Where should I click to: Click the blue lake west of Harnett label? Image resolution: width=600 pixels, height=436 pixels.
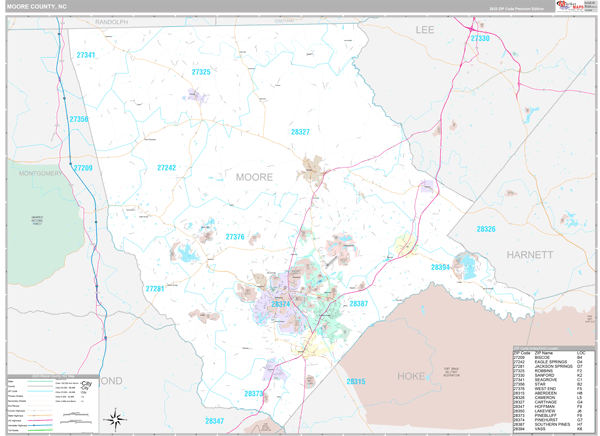465,266
